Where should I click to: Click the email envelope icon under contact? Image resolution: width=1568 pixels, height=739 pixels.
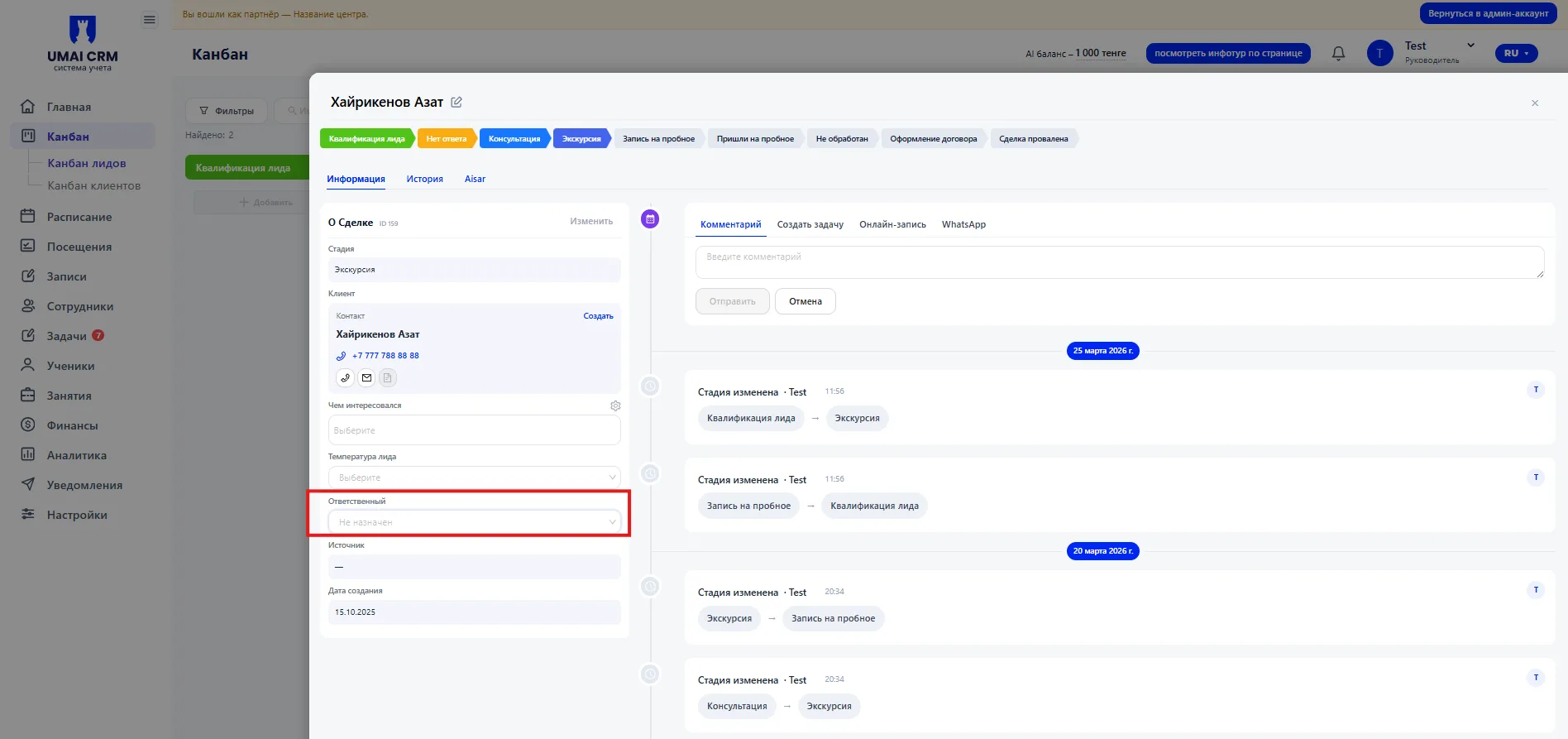[x=366, y=377]
